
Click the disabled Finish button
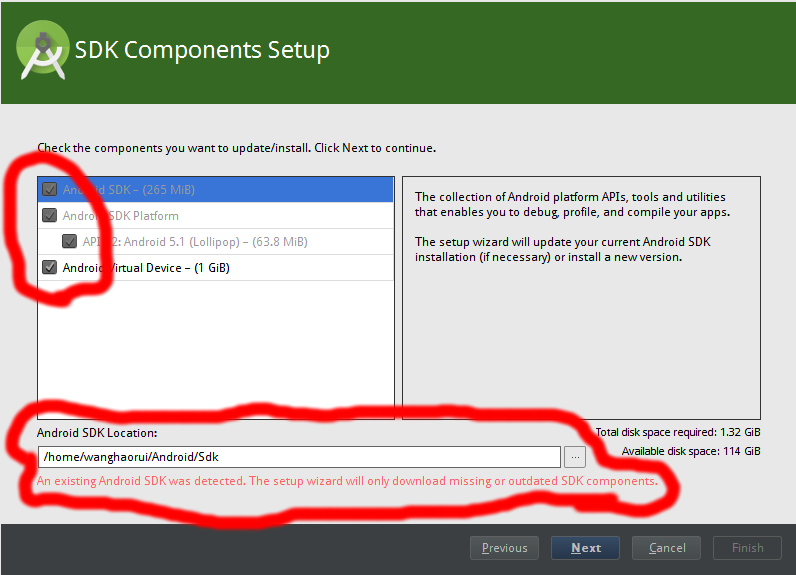747,548
